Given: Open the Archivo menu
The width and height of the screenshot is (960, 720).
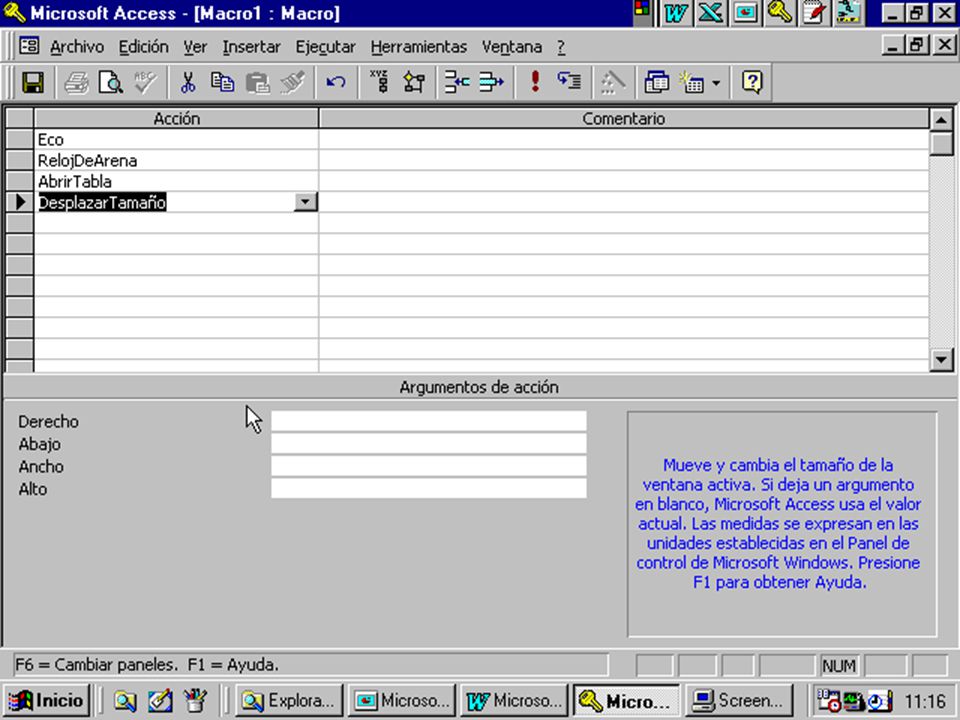Looking at the screenshot, I should point(77,47).
